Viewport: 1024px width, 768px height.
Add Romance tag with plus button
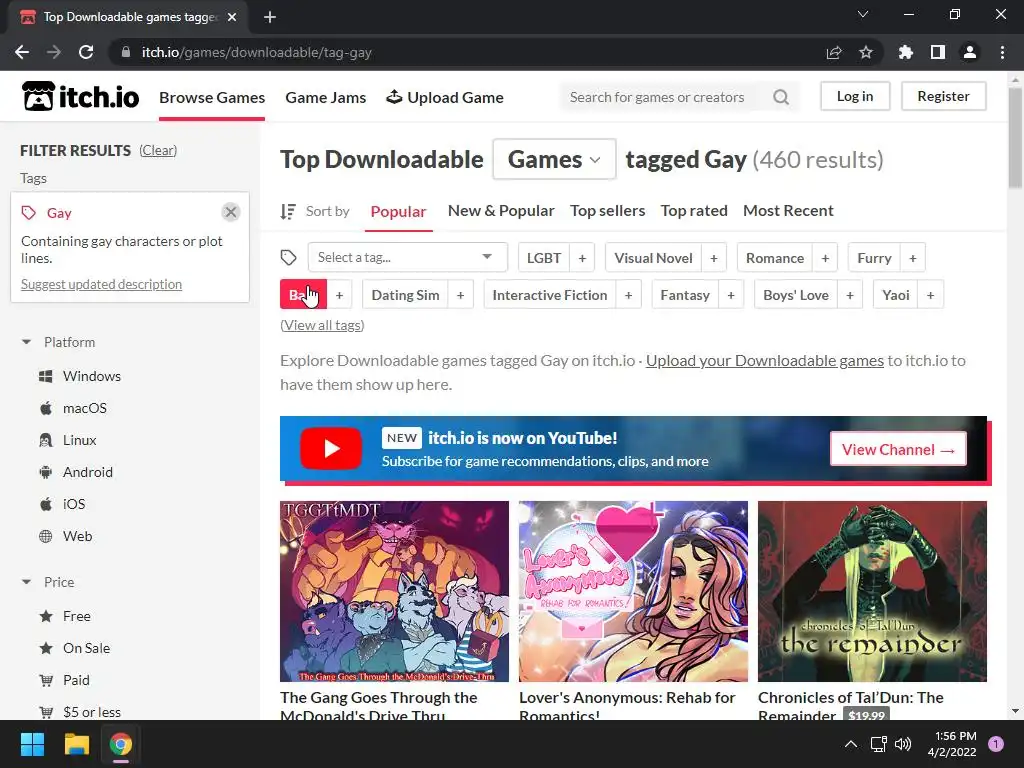(825, 258)
